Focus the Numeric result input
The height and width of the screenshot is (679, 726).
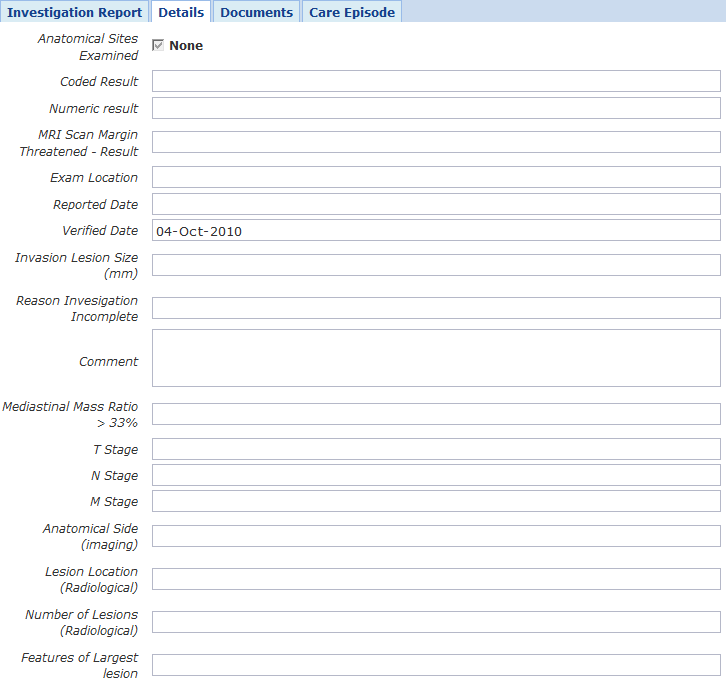(436, 108)
